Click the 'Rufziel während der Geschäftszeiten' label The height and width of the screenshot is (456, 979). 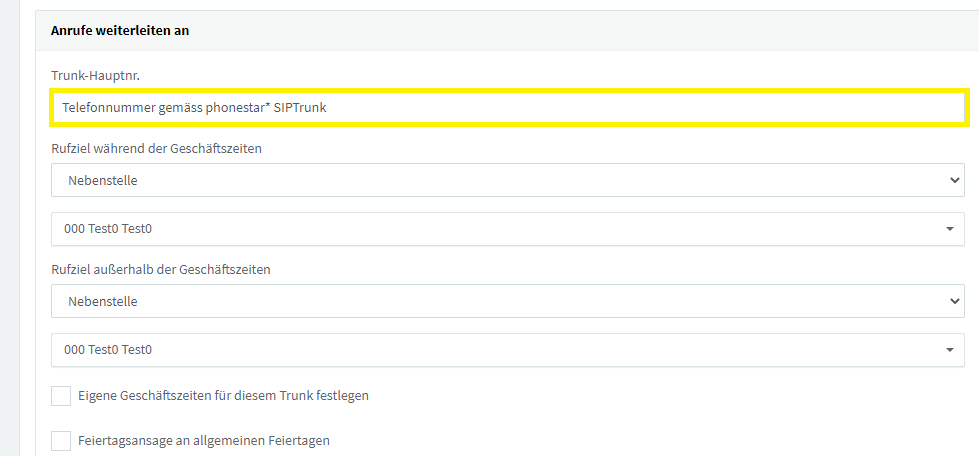coord(156,149)
